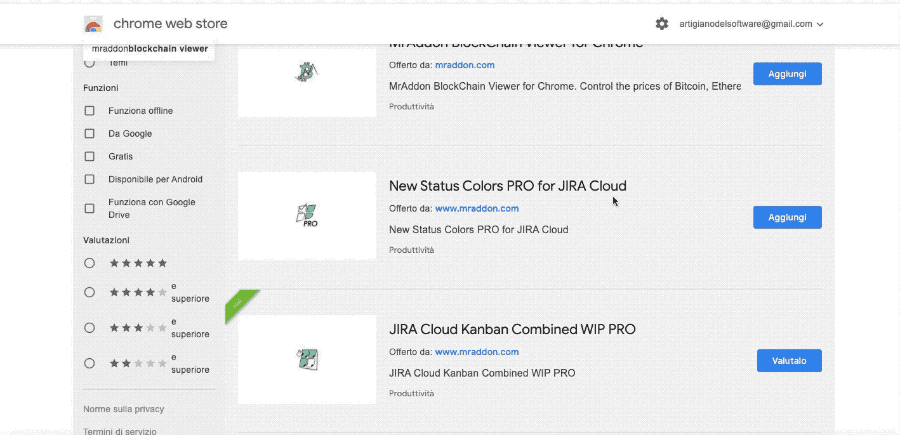Check the Da Google filter
The image size is (900, 435).
(90, 134)
